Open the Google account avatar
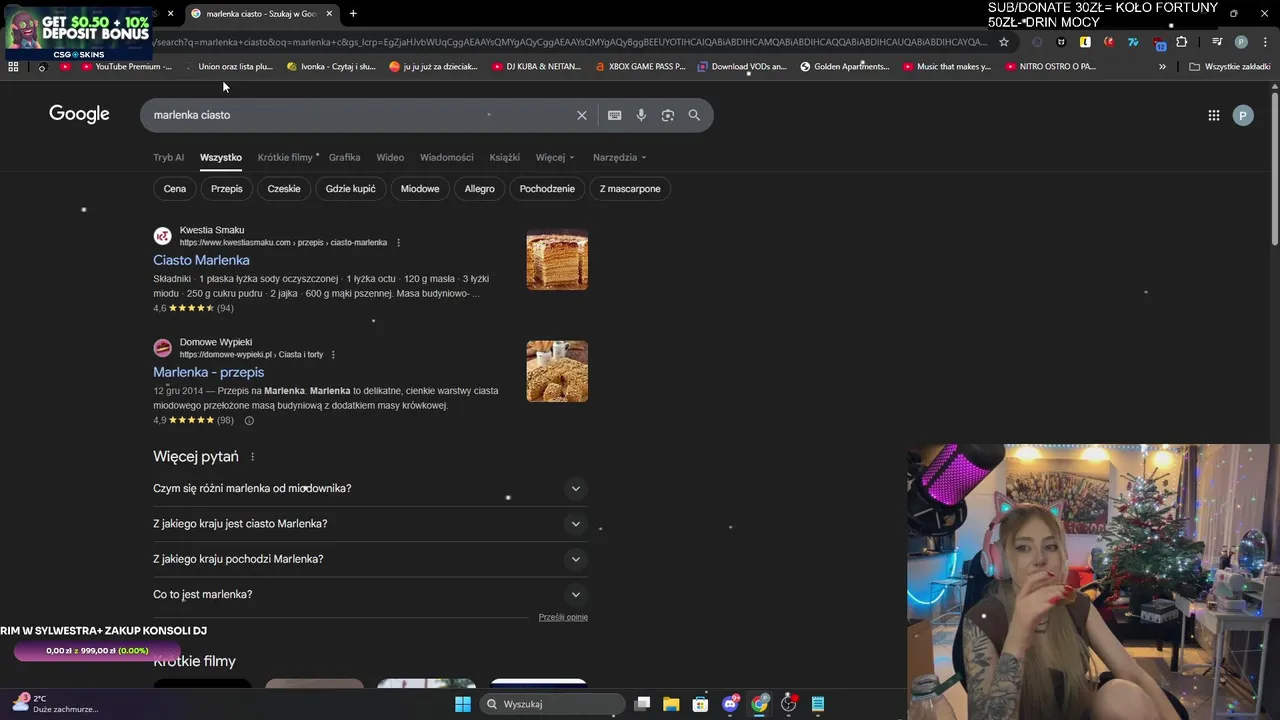Viewport: 1280px width, 720px height. pos(1243,115)
